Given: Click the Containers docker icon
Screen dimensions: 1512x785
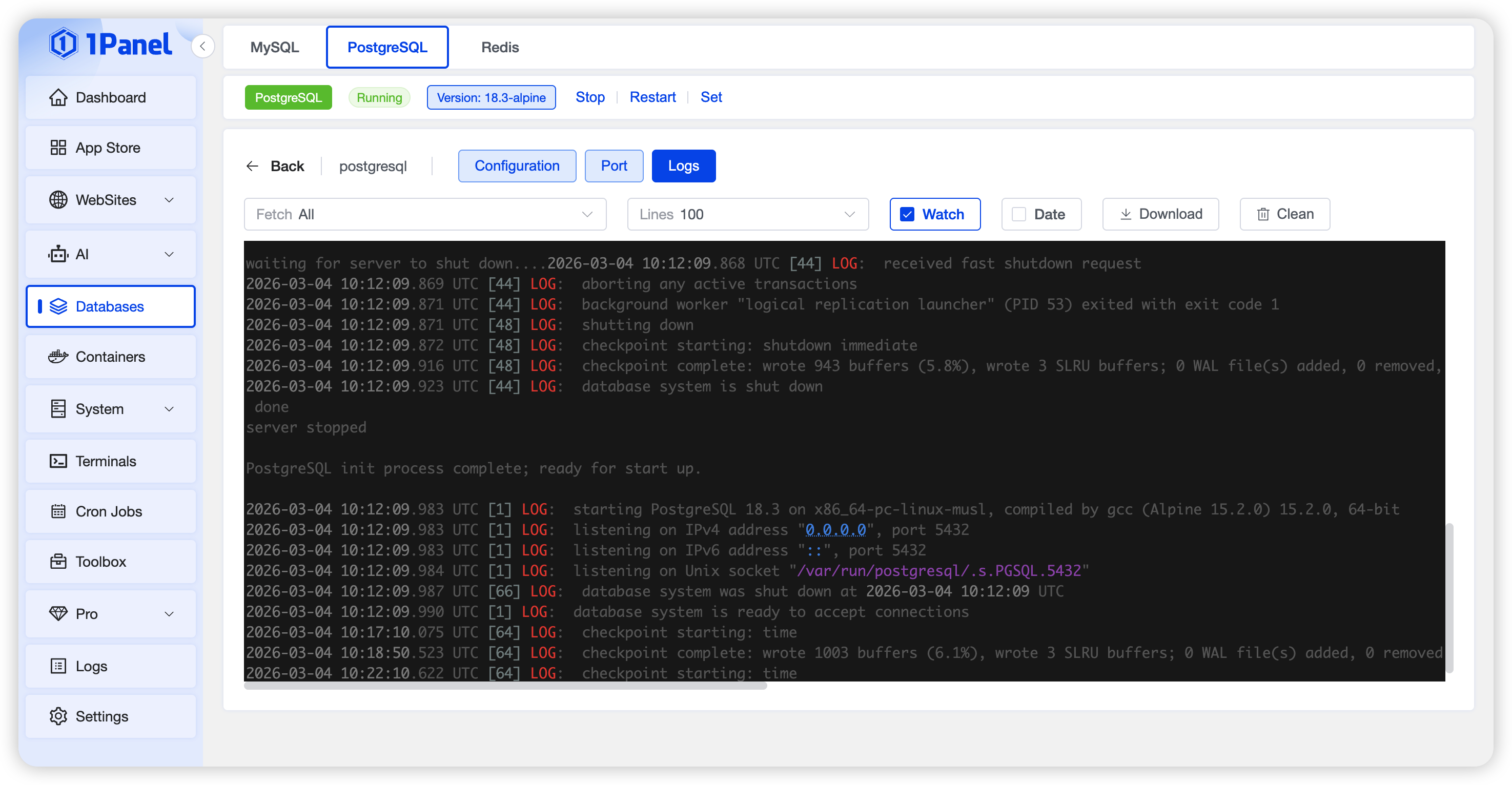Looking at the screenshot, I should [x=58, y=357].
